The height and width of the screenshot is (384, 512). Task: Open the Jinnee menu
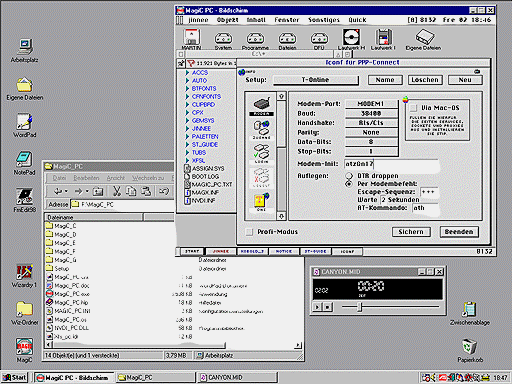[198, 20]
